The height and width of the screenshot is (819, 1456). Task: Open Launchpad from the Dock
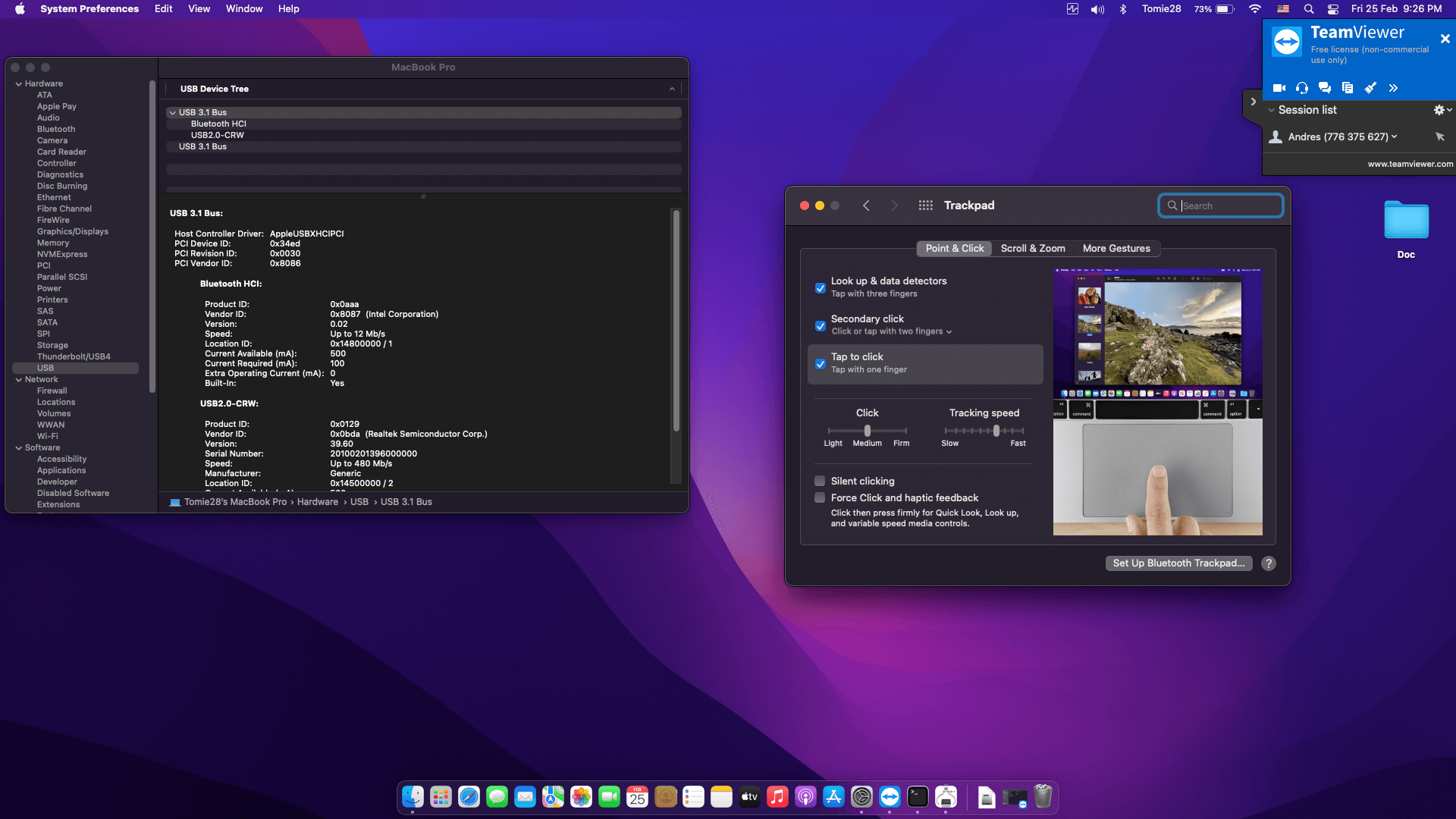coord(441,797)
